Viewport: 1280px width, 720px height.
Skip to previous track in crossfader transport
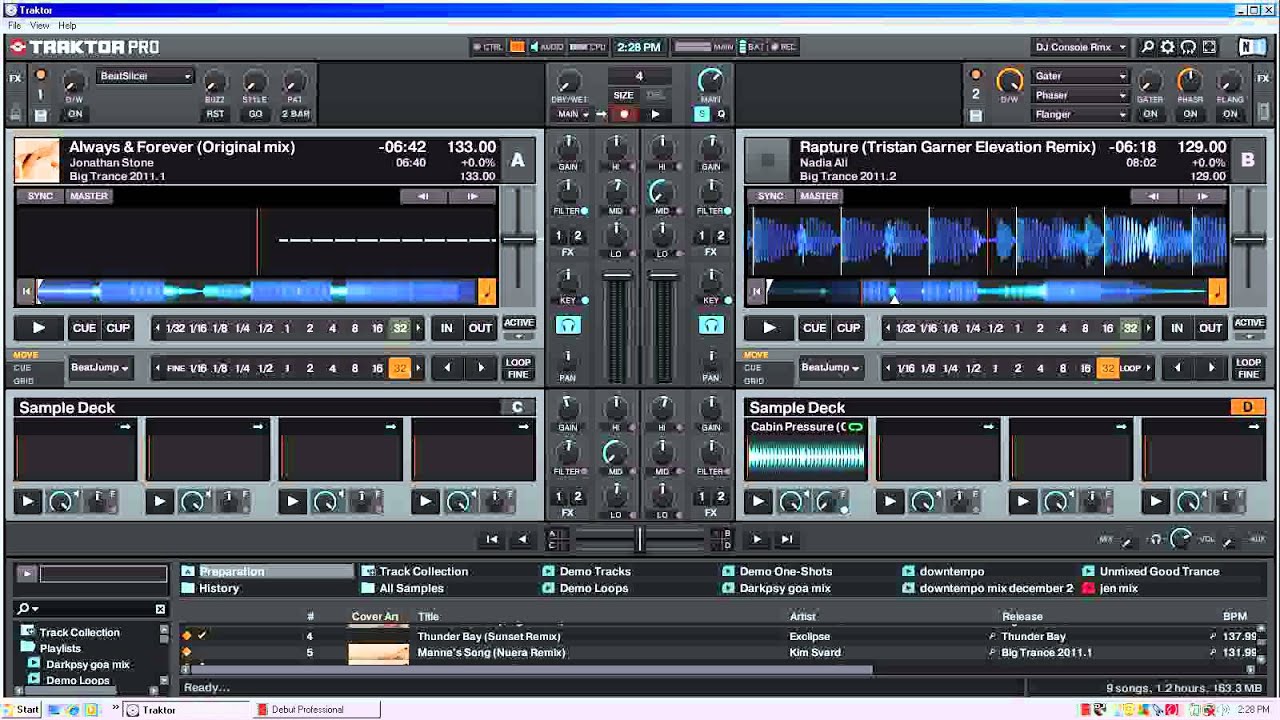pos(491,539)
